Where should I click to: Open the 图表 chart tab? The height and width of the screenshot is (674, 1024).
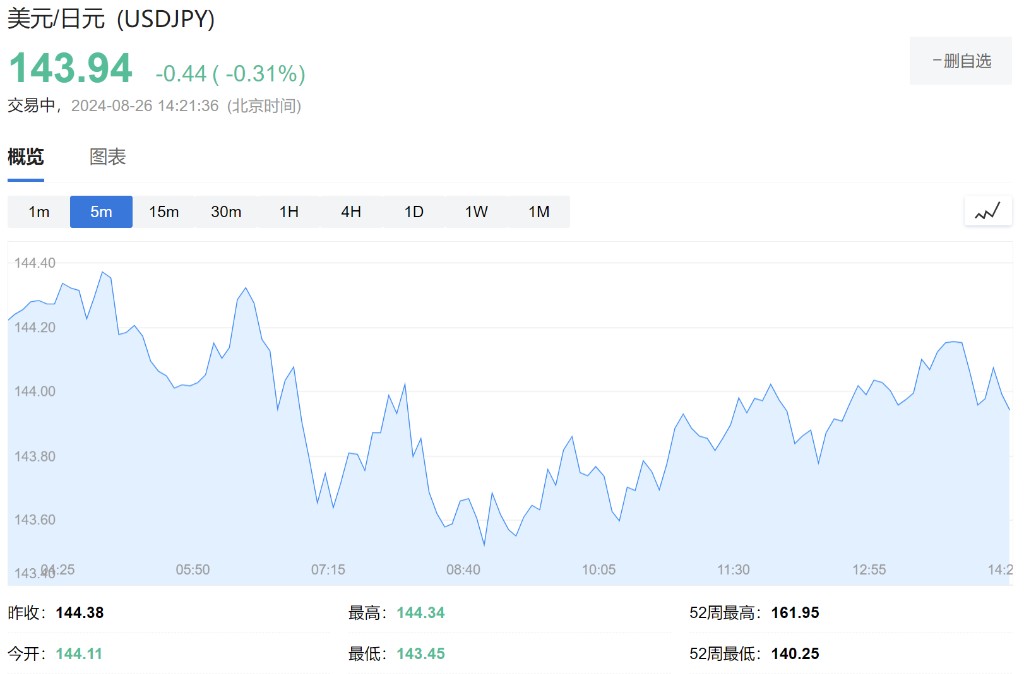(x=108, y=157)
